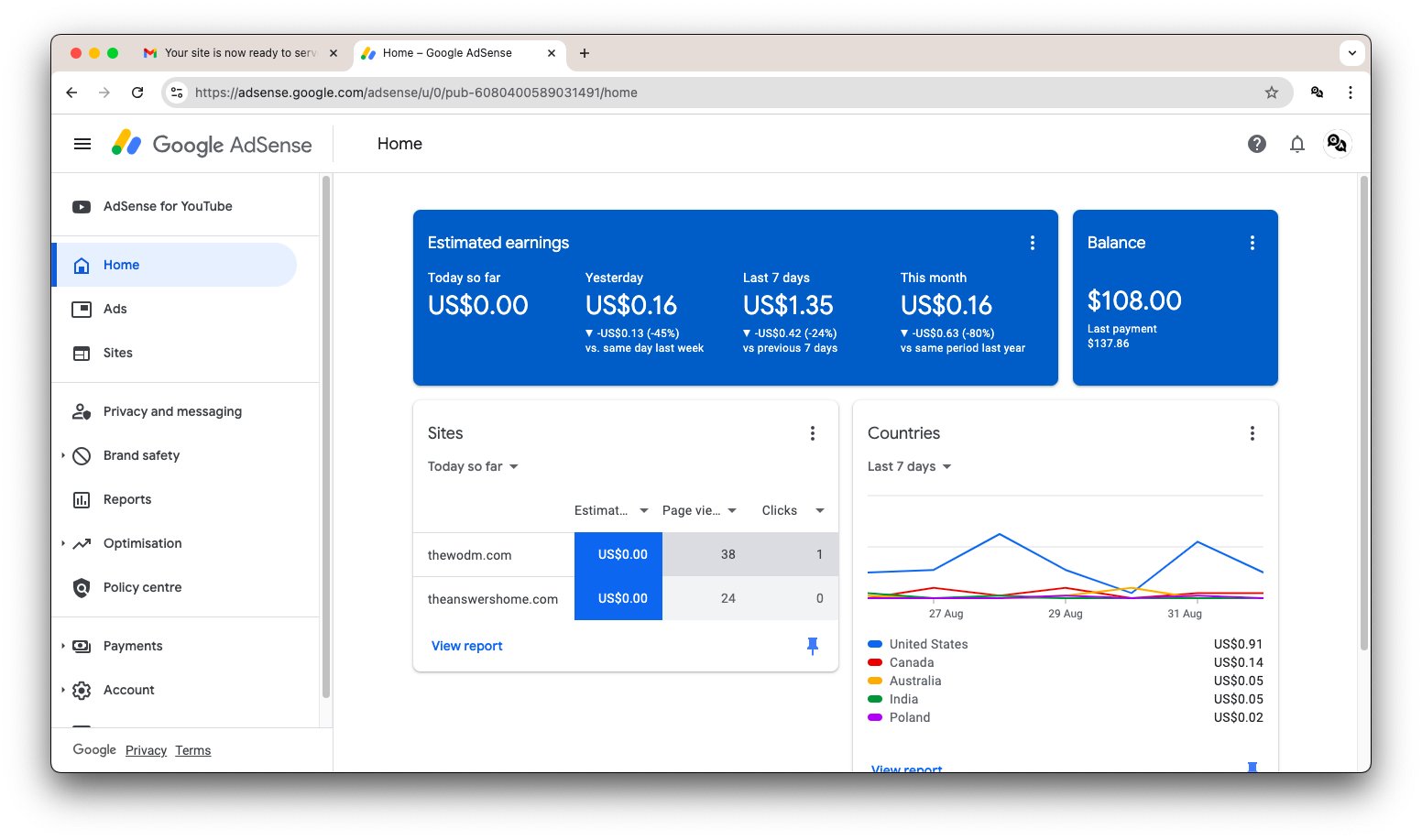Viewport: 1422px width, 840px height.
Task: Open the Last 7 days period dropdown
Action: pyautogui.click(x=910, y=467)
